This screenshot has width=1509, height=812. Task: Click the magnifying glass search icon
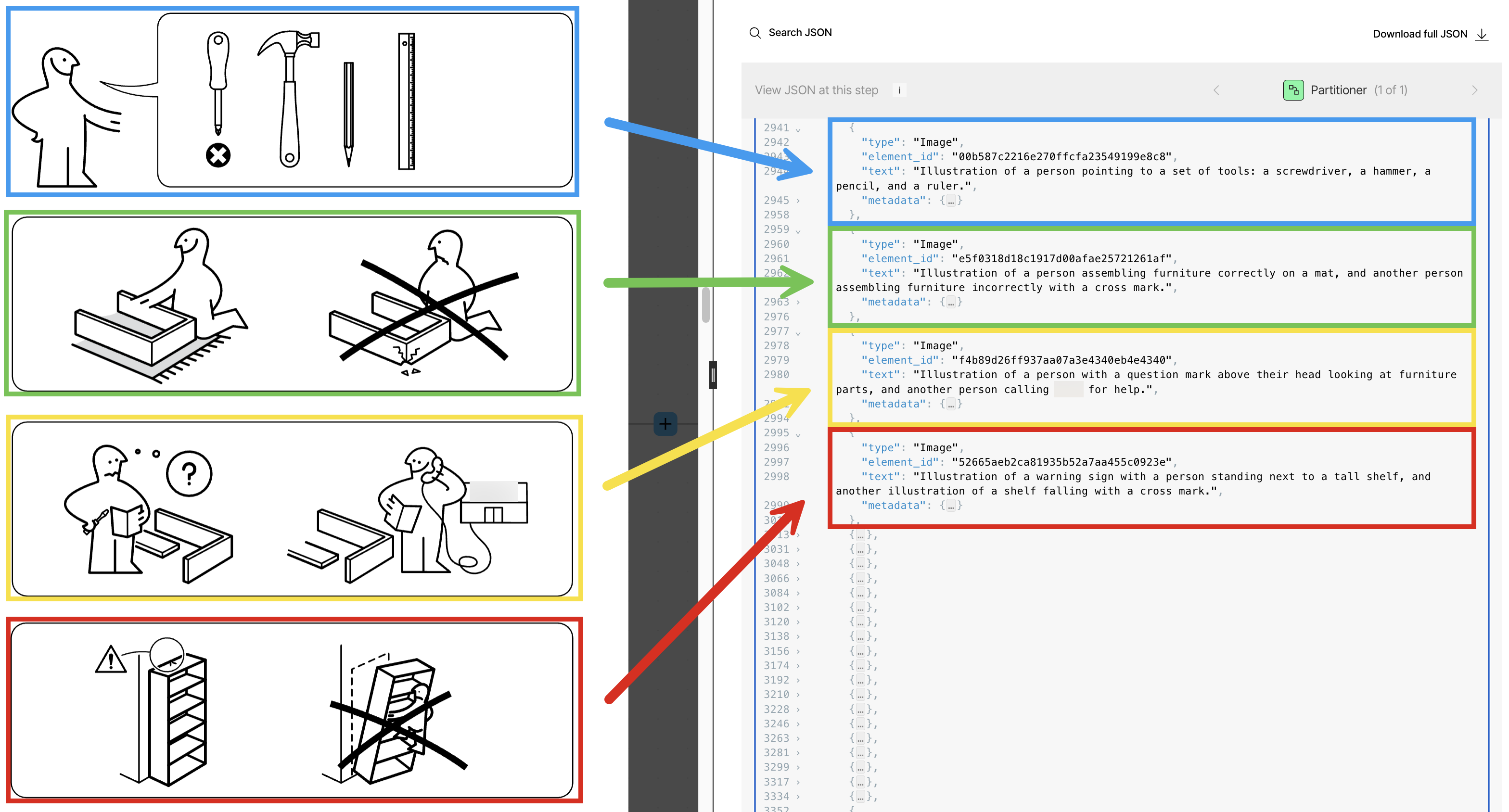[x=754, y=33]
